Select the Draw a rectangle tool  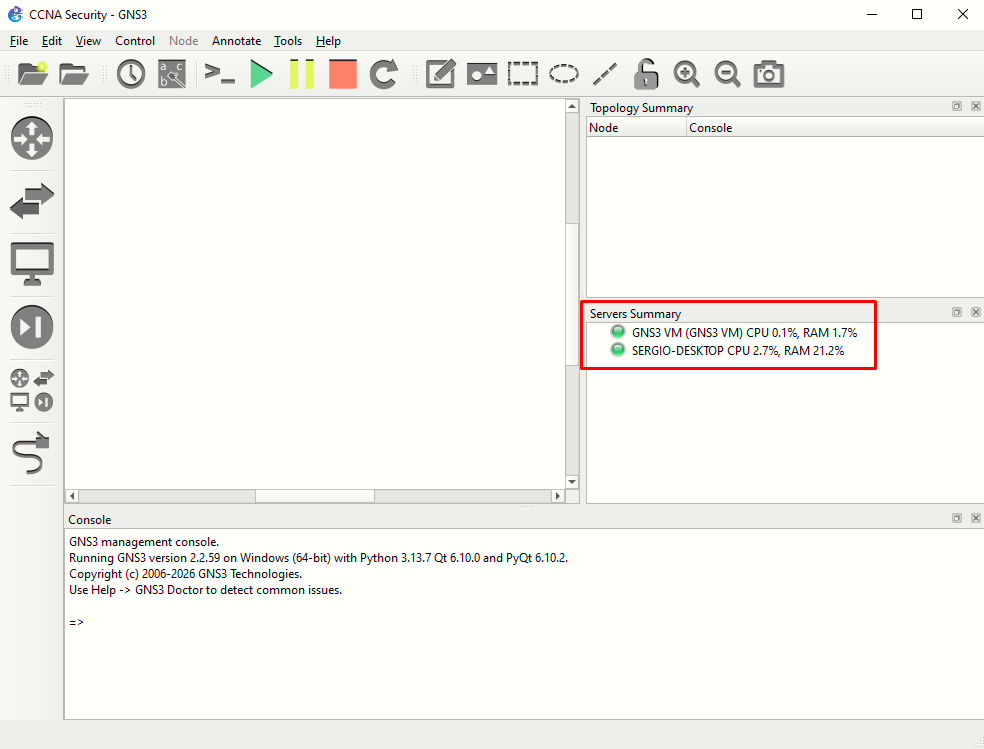[x=523, y=74]
